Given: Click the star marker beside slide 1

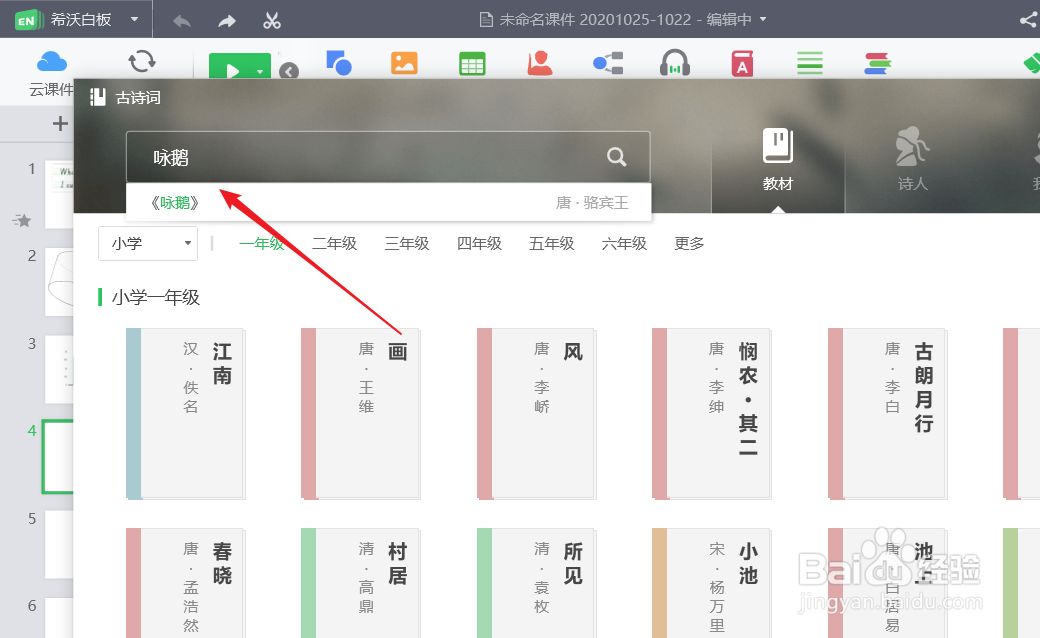Looking at the screenshot, I should pyautogui.click(x=22, y=220).
